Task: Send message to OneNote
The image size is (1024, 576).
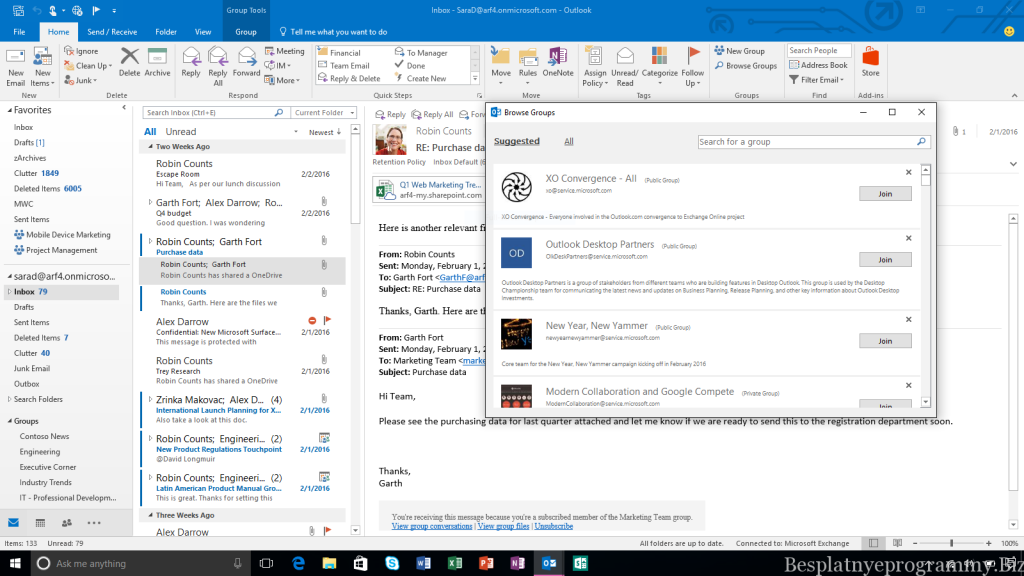Action: [x=558, y=63]
